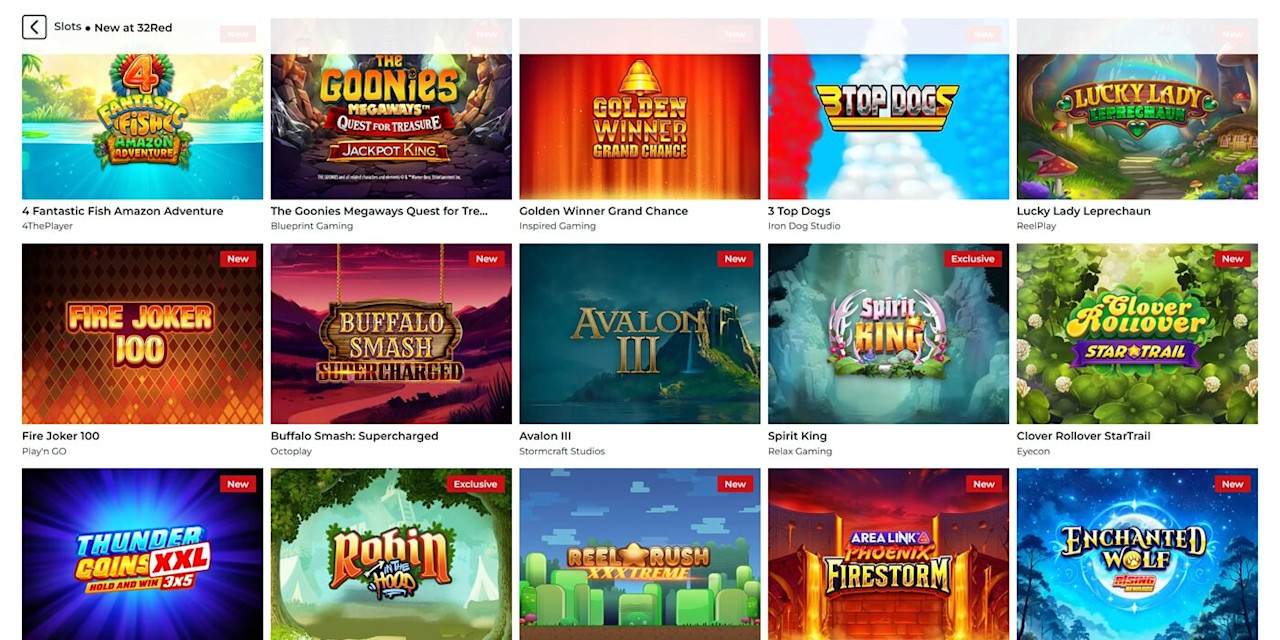Viewport: 1280px width, 640px height.
Task: Open the Robin in the Hood thumbnail
Action: (391, 554)
